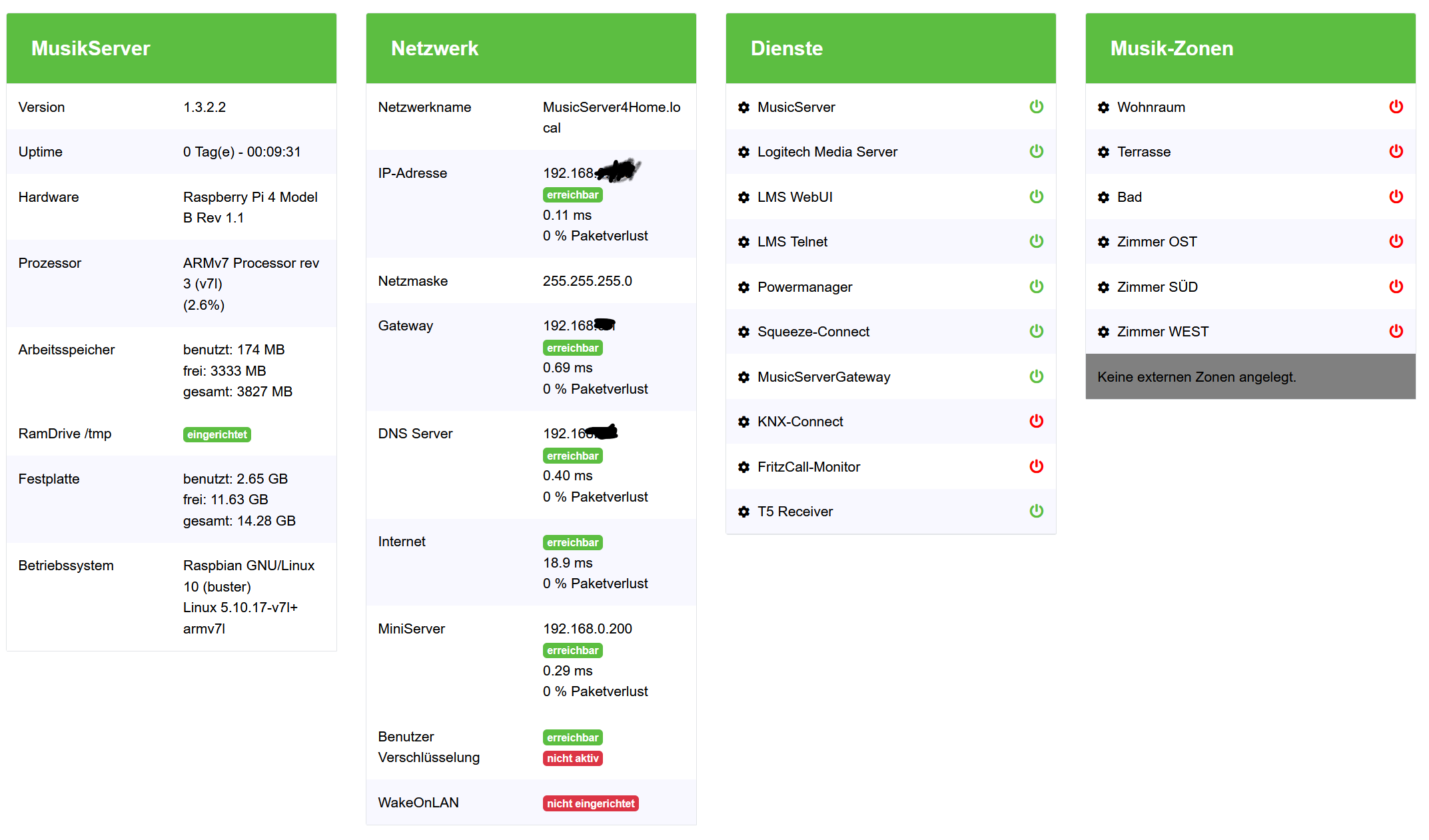The height and width of the screenshot is (840, 1429).
Task: Open the gear icon for T5 Receiver
Action: pyautogui.click(x=743, y=512)
